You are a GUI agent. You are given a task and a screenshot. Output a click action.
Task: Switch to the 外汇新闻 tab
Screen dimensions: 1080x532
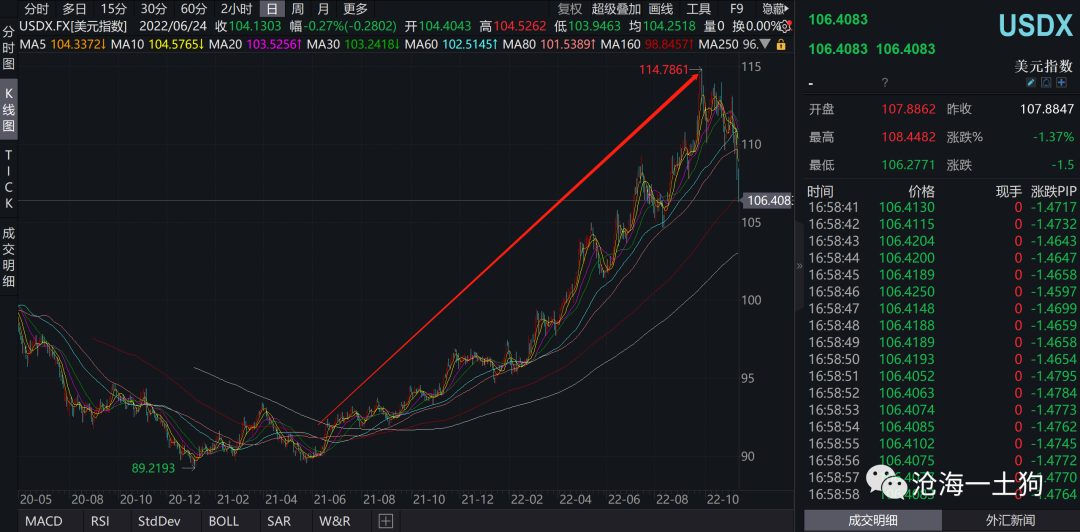point(1010,520)
